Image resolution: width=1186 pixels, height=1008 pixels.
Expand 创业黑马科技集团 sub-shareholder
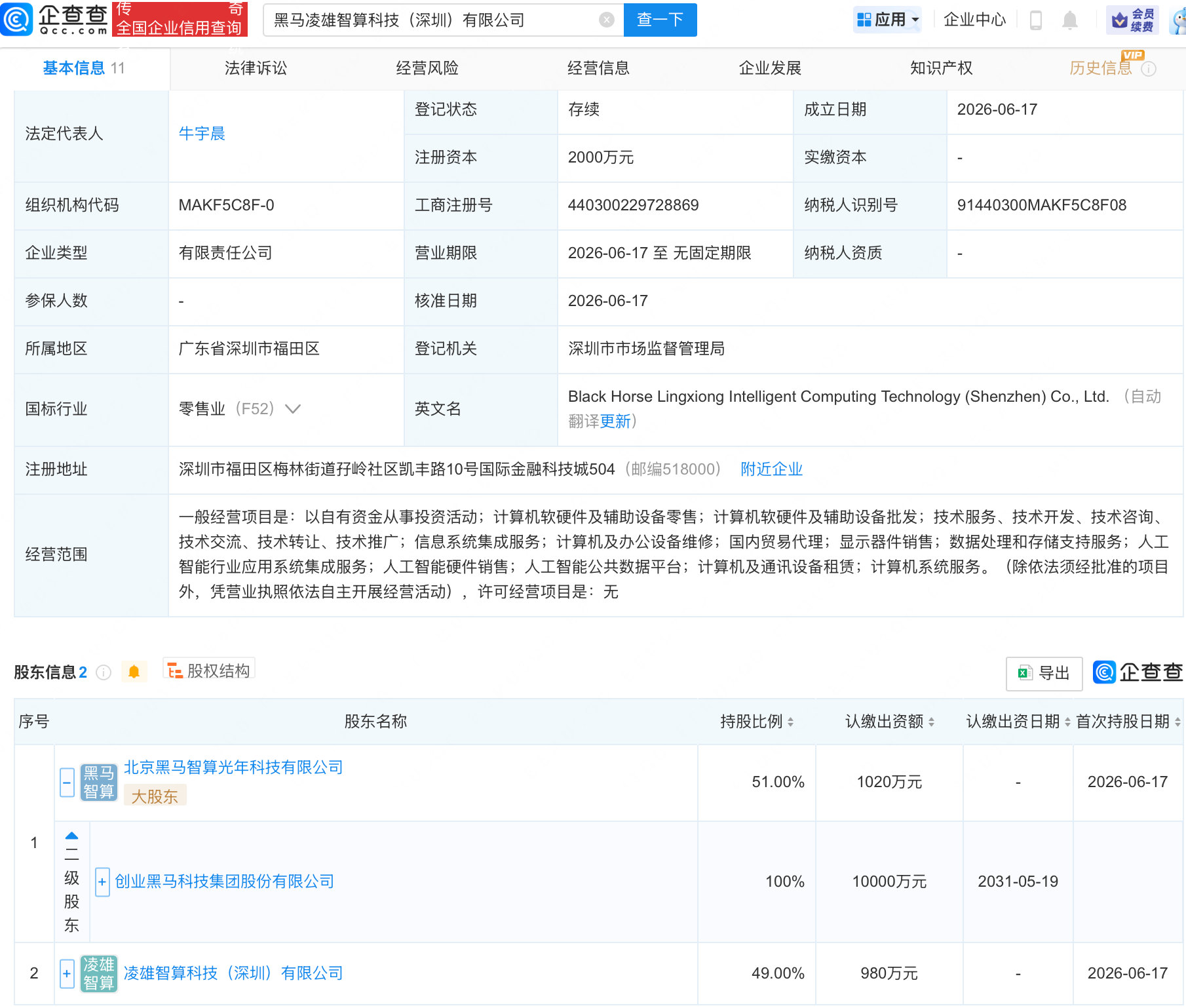[x=102, y=882]
